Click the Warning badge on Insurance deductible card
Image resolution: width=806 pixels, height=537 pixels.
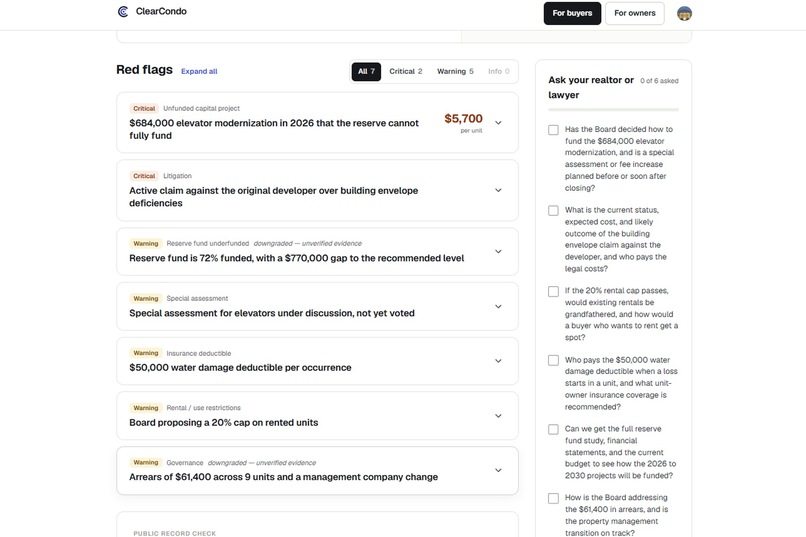coord(145,353)
